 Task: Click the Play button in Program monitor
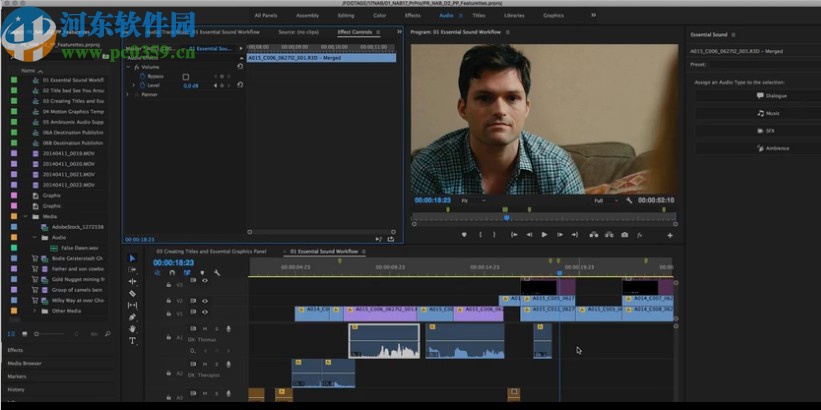(544, 235)
